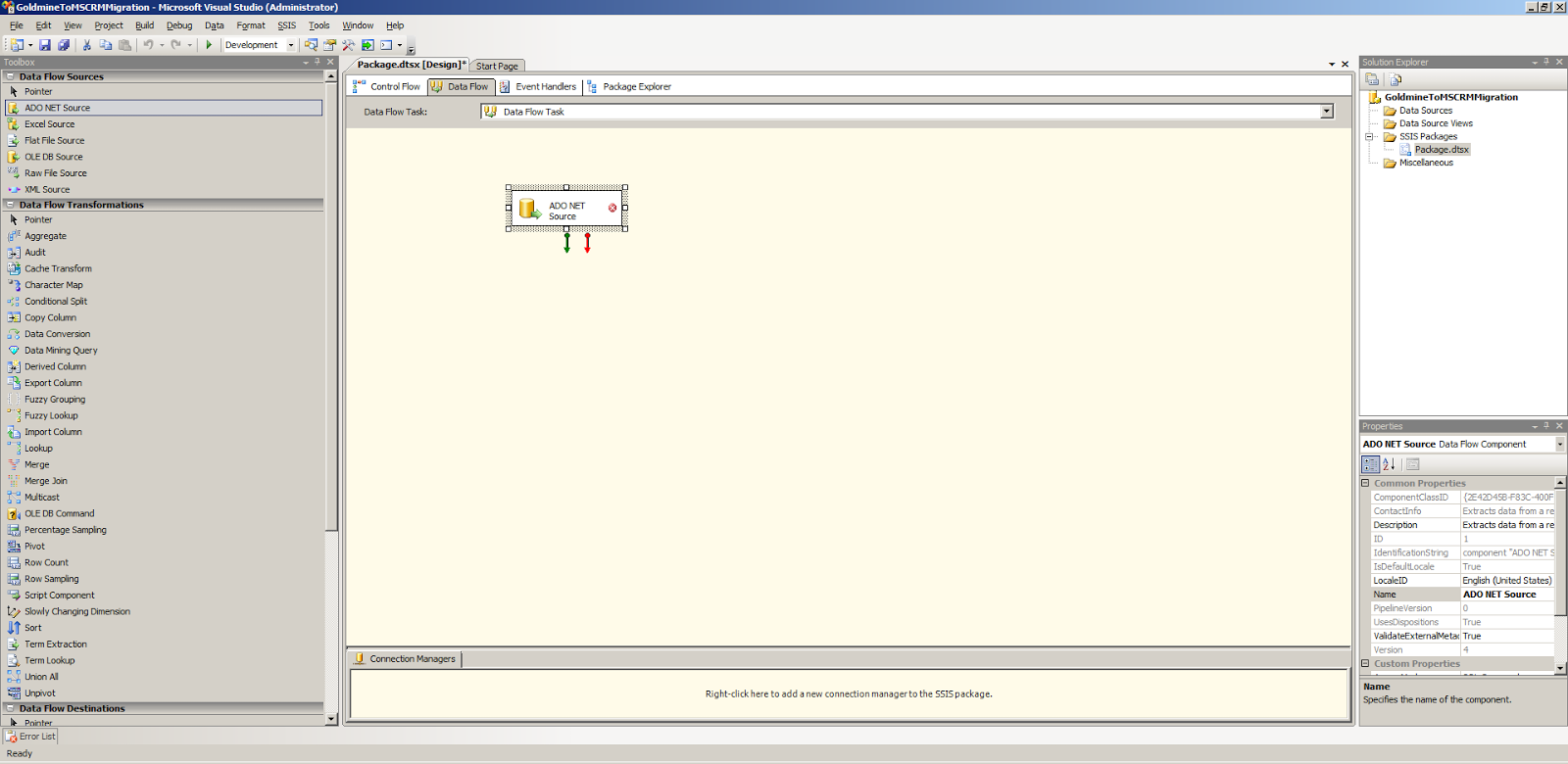Screen dimensions: 1568x764
Task: Switch Properties to Alphabetical sort
Action: (1389, 464)
